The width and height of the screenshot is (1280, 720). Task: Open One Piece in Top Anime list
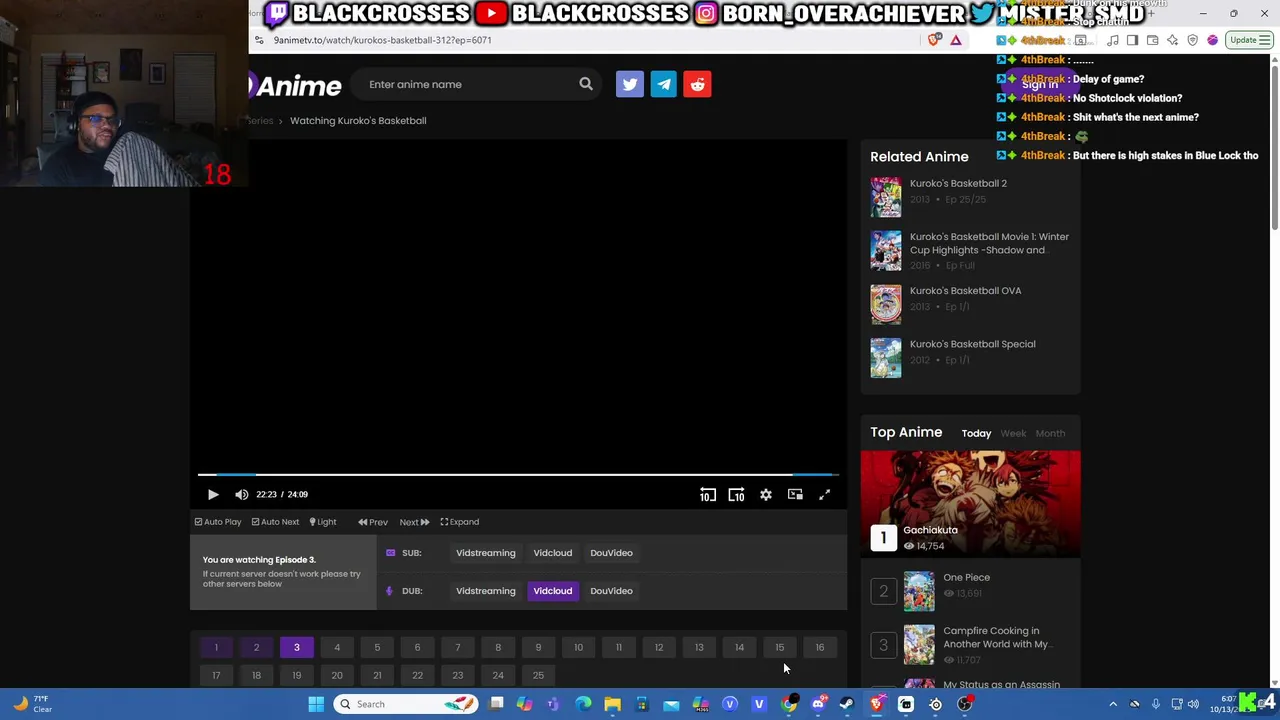[x=966, y=577]
